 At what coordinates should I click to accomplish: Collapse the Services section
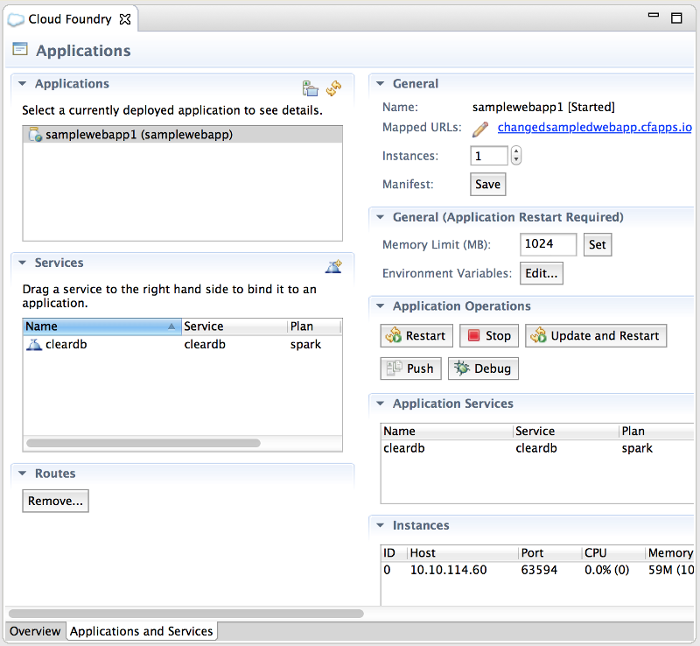22,263
